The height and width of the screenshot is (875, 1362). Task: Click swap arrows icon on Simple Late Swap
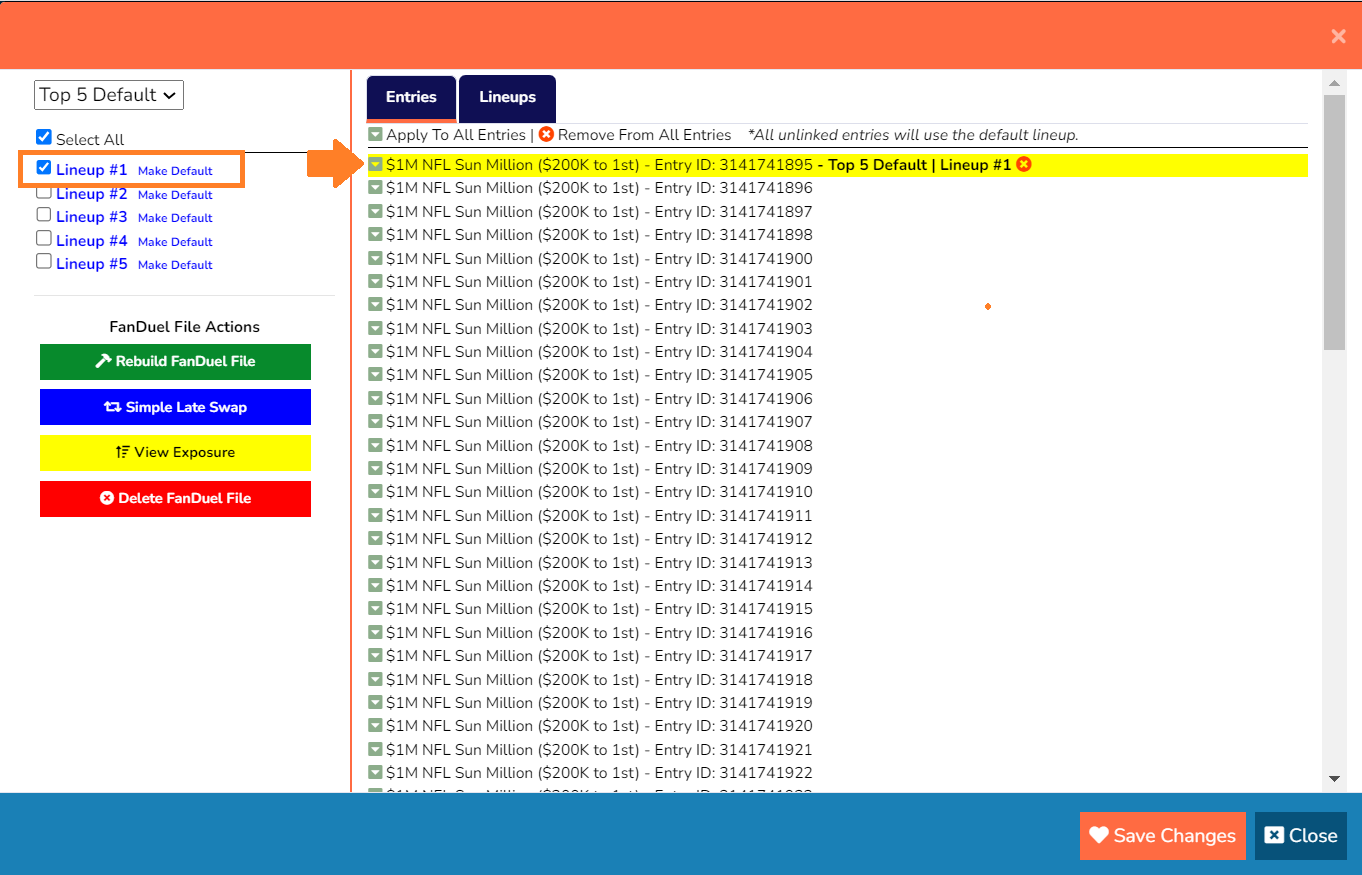(111, 407)
